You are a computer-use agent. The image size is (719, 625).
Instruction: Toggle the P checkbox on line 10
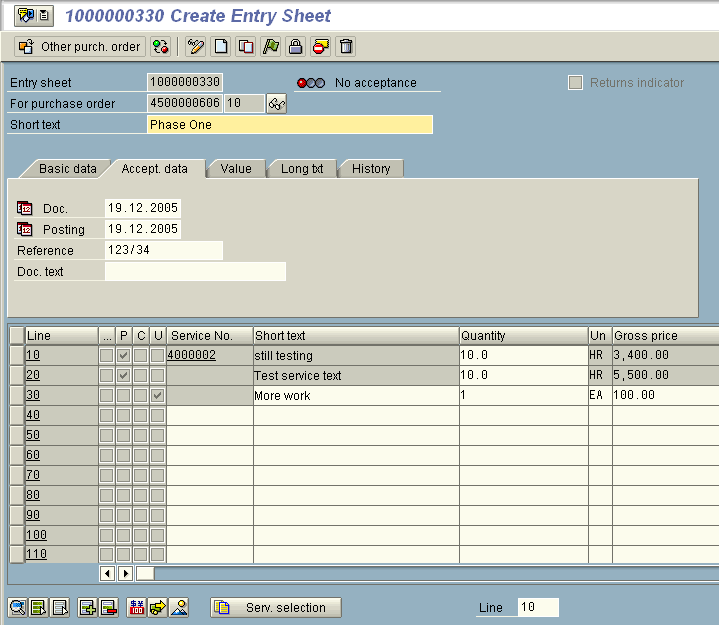(x=124, y=355)
